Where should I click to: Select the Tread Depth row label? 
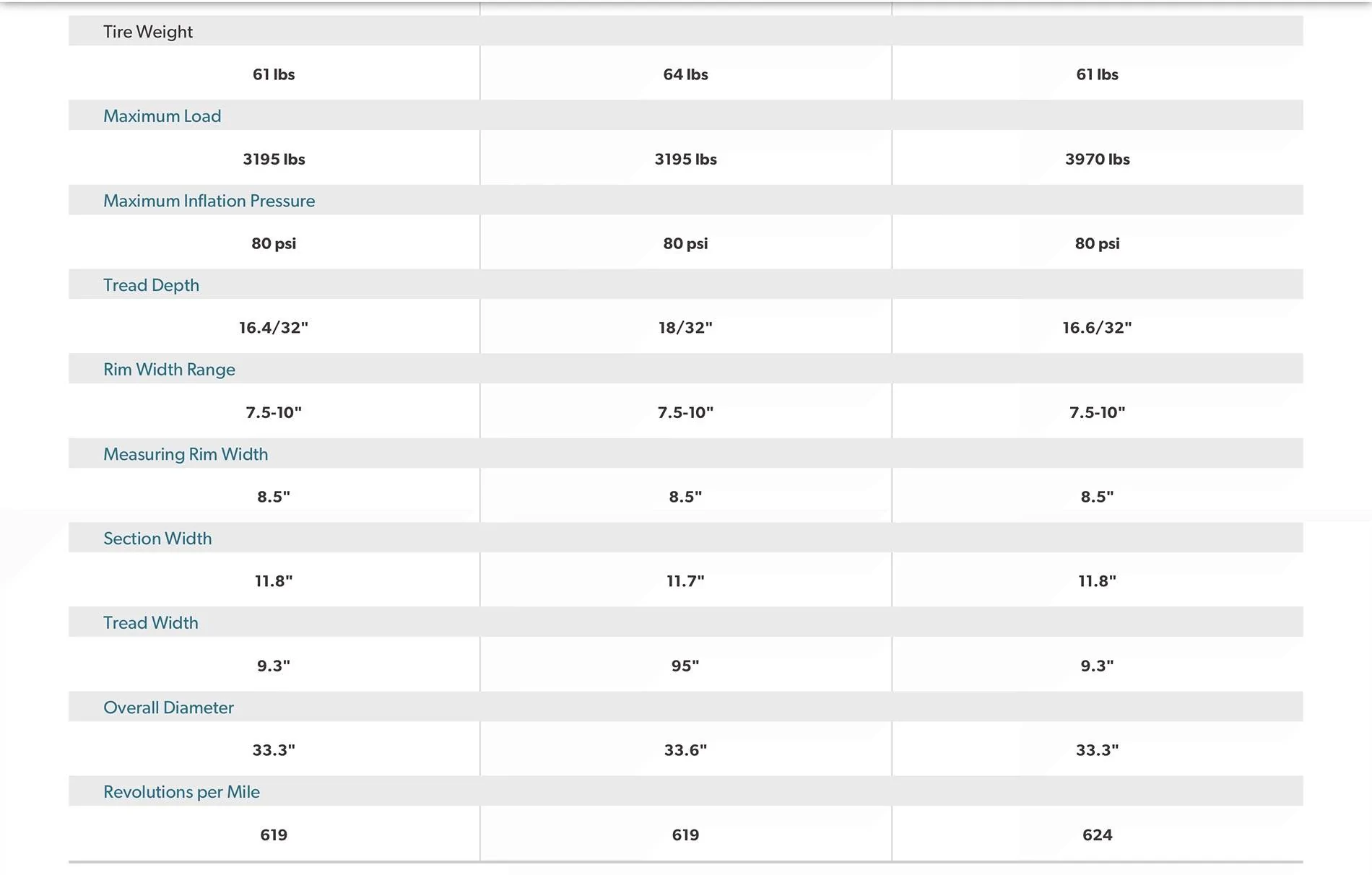coord(152,285)
